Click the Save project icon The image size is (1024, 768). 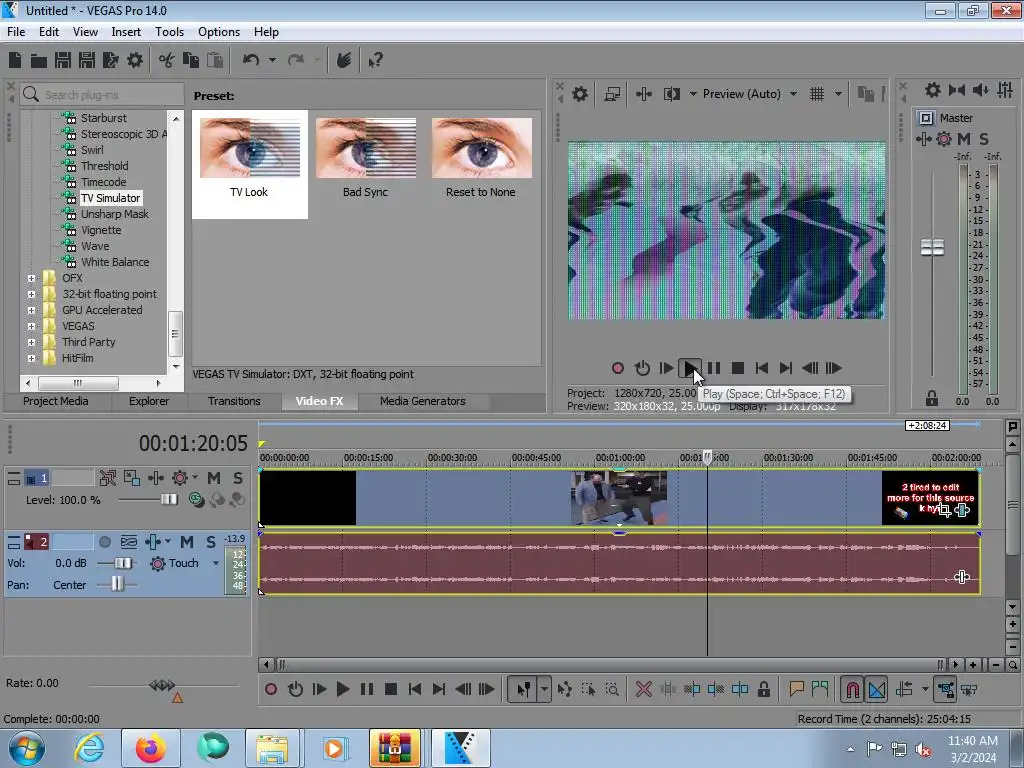(x=63, y=60)
